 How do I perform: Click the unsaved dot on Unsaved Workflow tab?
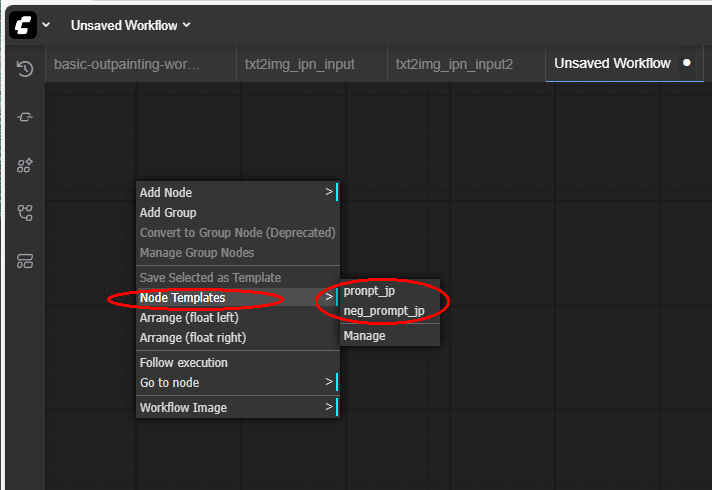pos(686,63)
